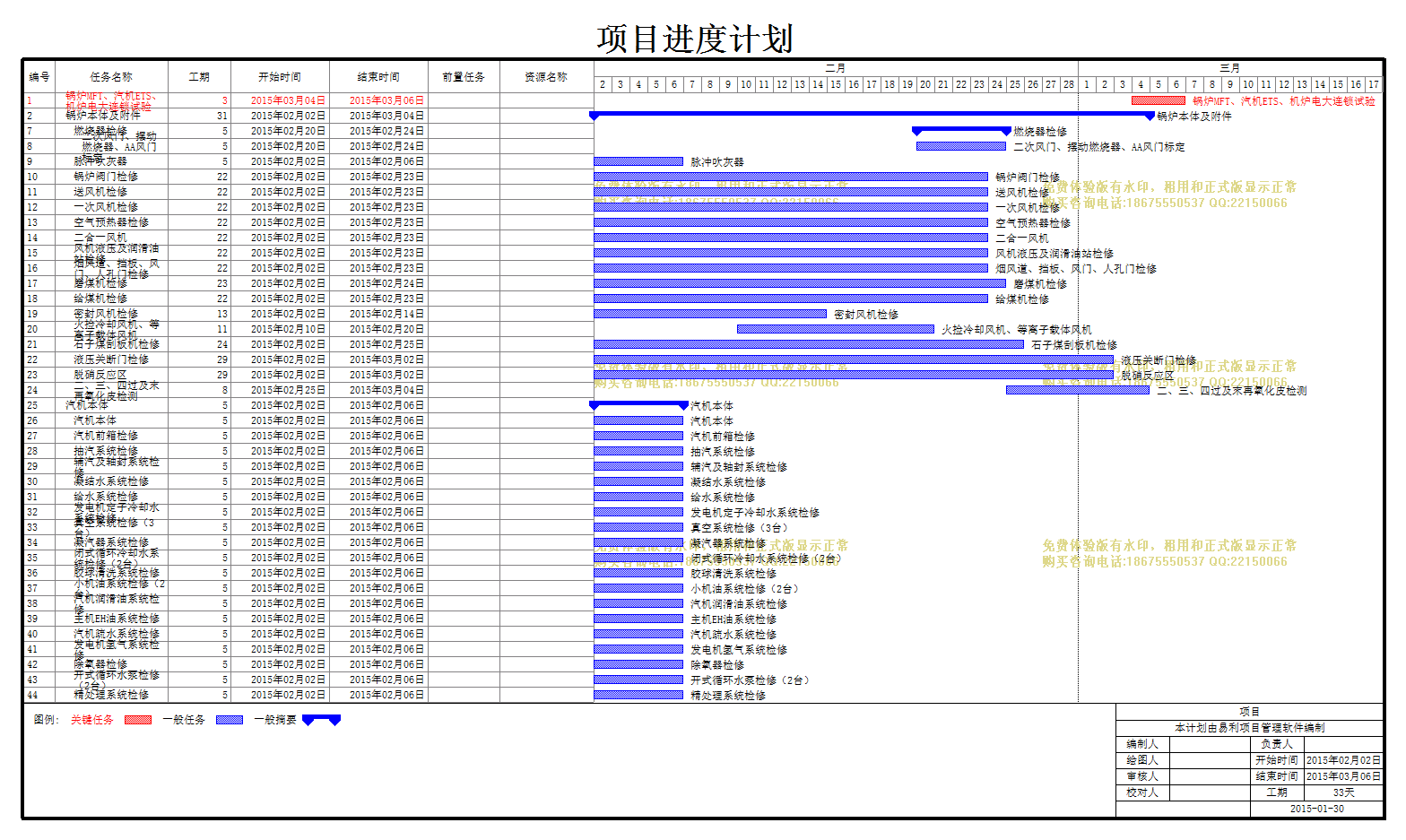
Task: Click the summary bar for 燃烧器检修
Action: click(x=961, y=130)
